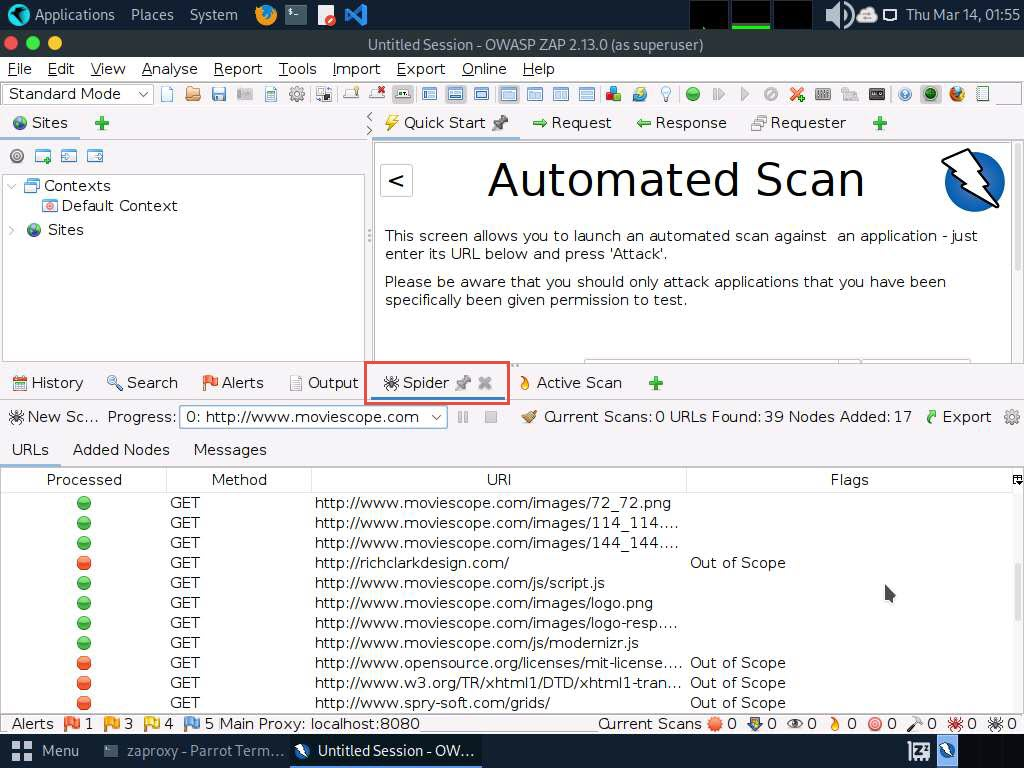
Task: Click the New Session toolbar icon
Action: tap(167, 94)
